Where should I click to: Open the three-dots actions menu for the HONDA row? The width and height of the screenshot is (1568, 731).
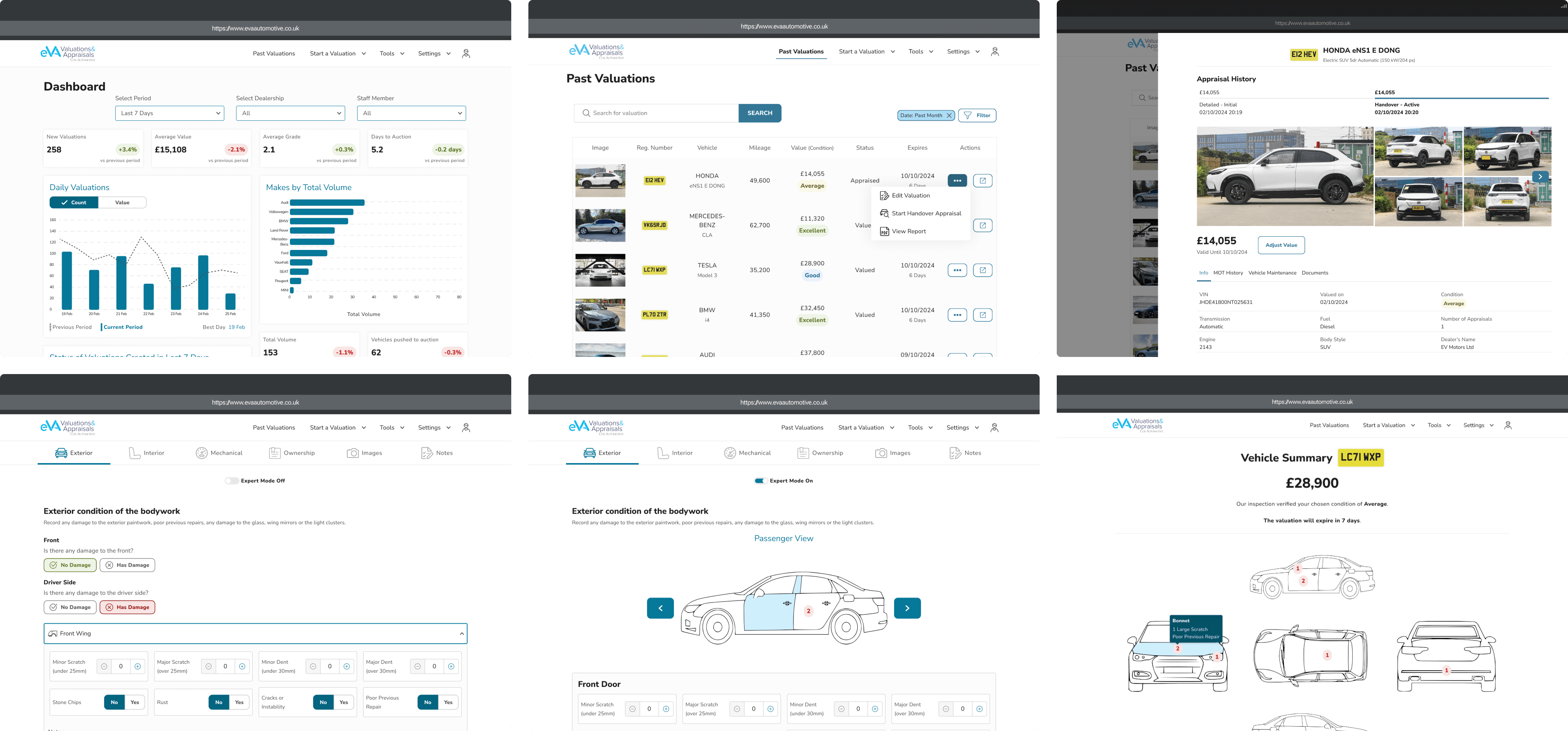point(957,181)
